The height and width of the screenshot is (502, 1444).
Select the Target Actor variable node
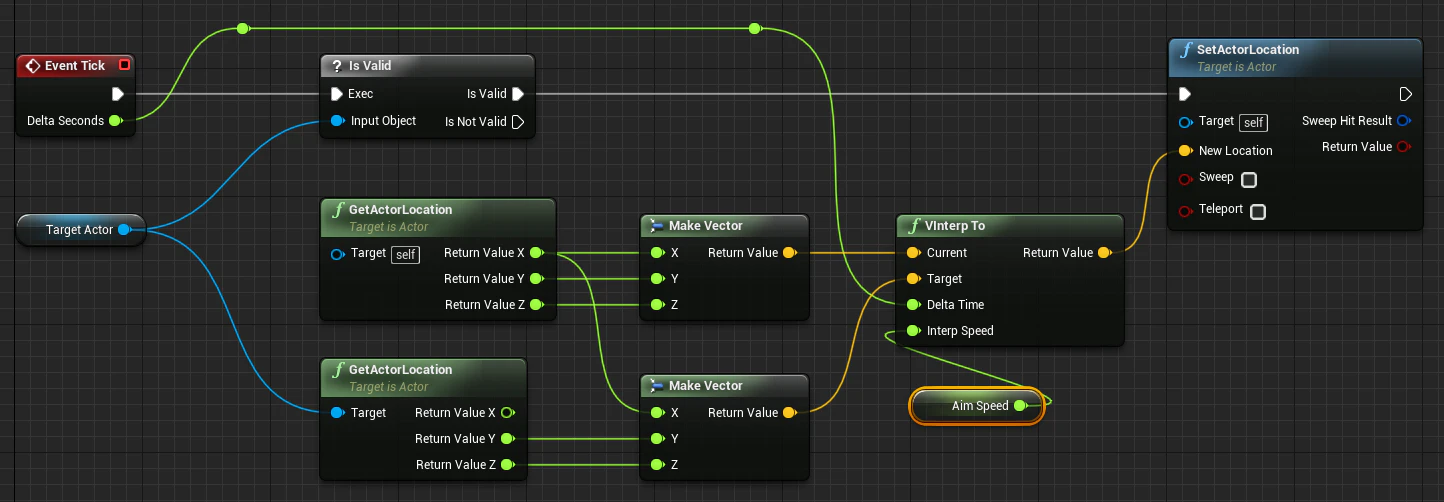(x=80, y=230)
